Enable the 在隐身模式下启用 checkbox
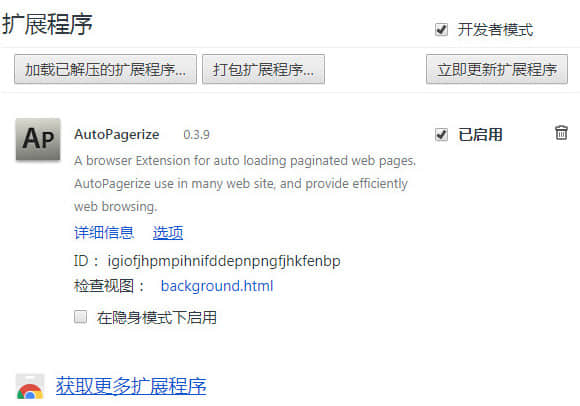Viewport: 580px width, 406px height. 80,317
